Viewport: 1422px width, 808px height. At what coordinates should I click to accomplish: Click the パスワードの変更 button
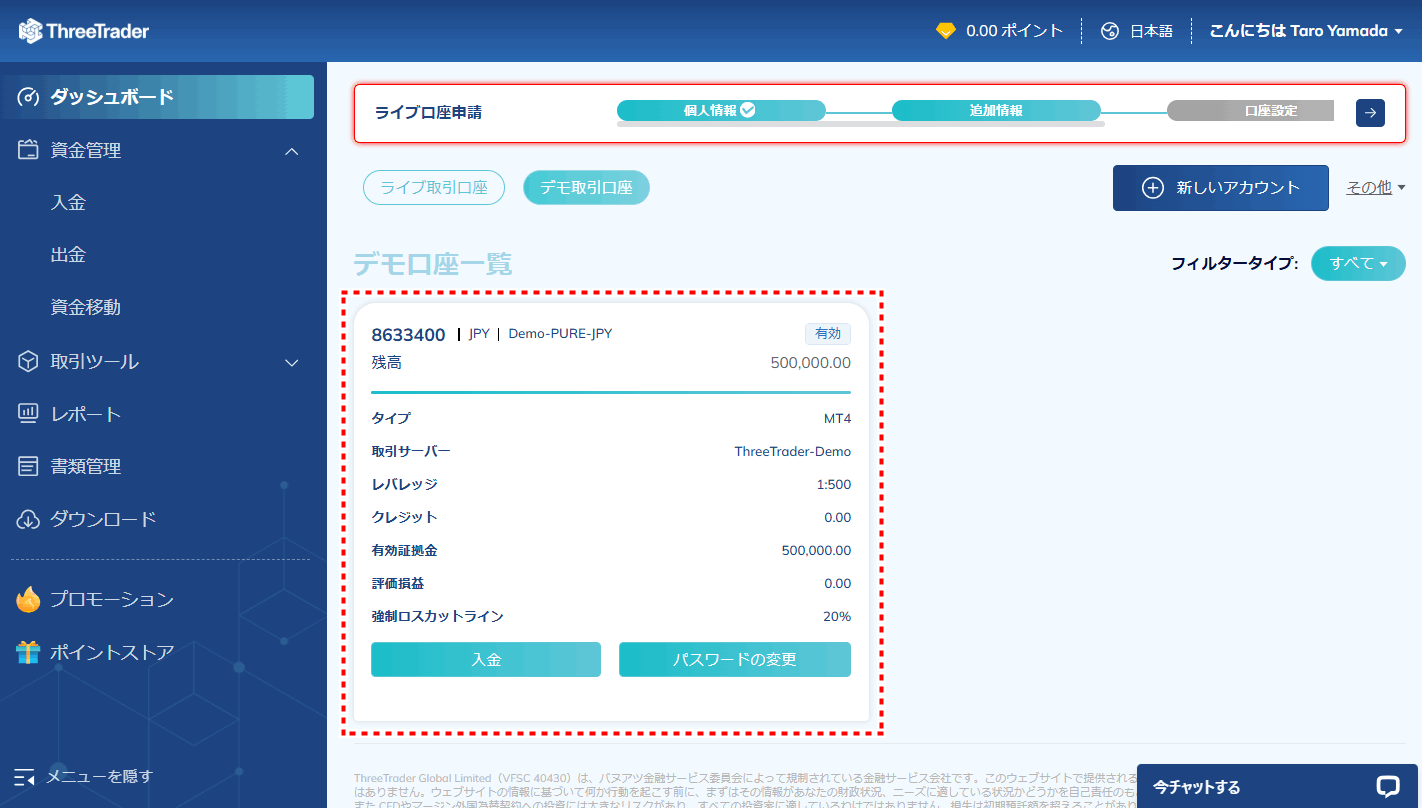735,660
